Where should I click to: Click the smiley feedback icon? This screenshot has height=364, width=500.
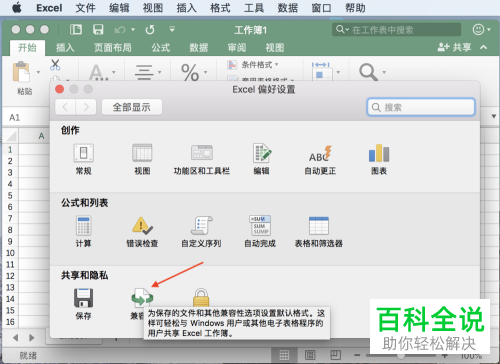(x=478, y=30)
